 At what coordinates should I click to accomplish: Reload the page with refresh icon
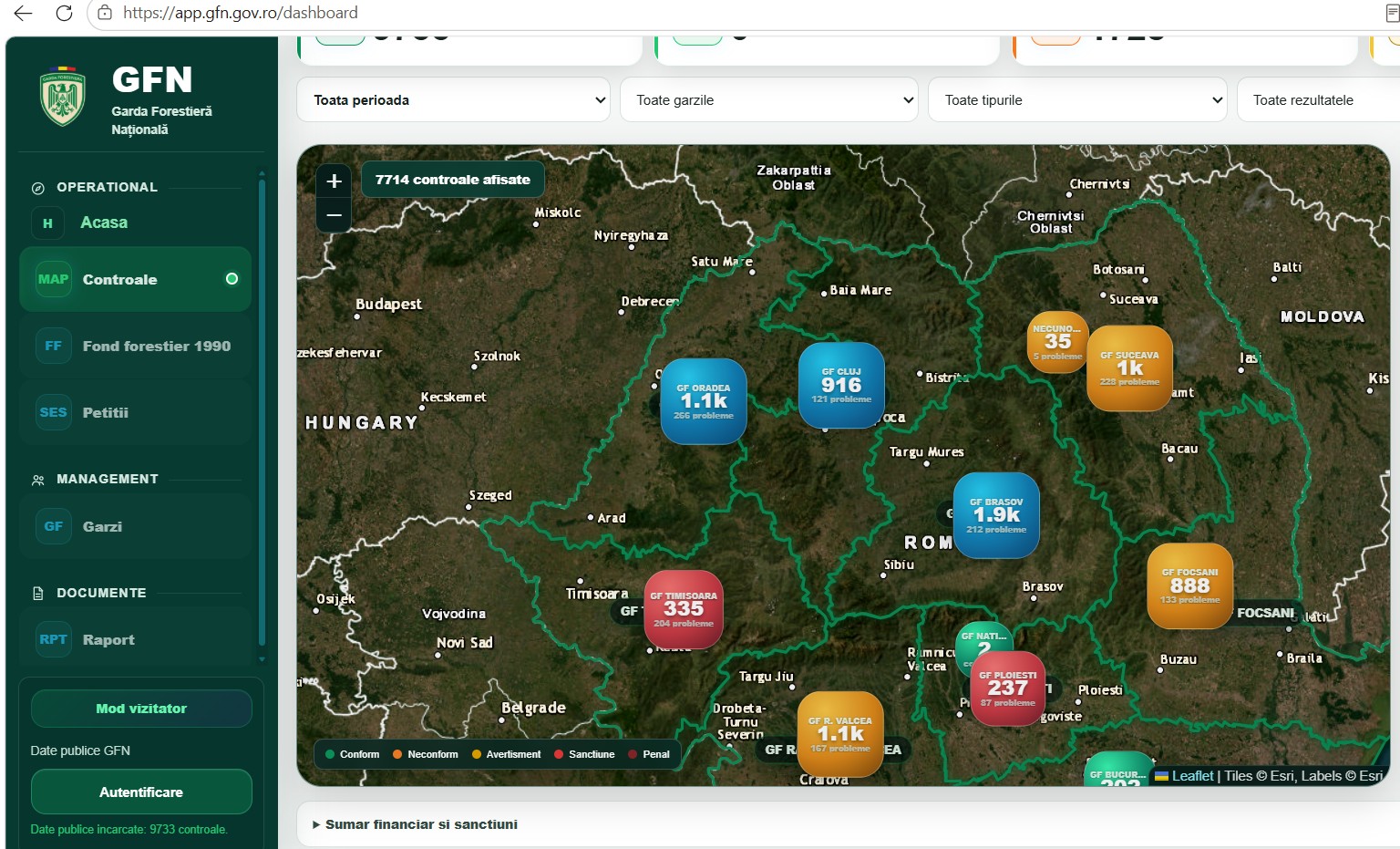coord(64,13)
